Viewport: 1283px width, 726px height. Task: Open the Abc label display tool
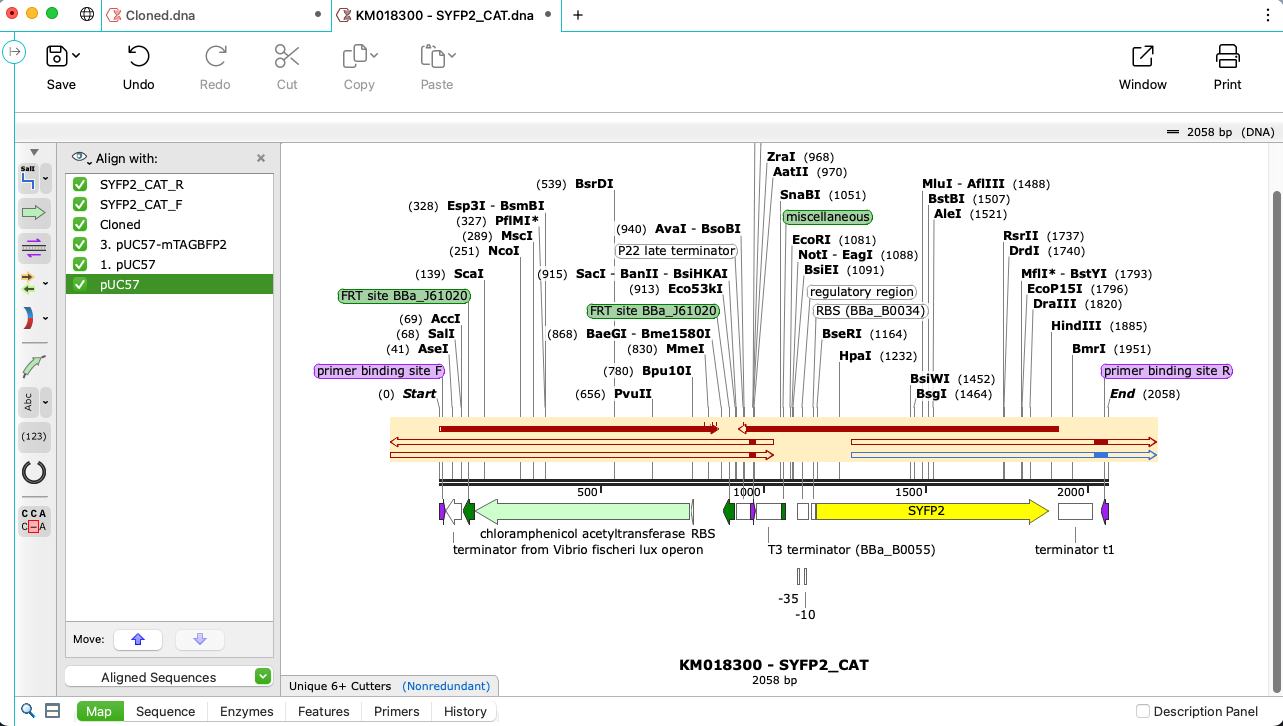30,402
